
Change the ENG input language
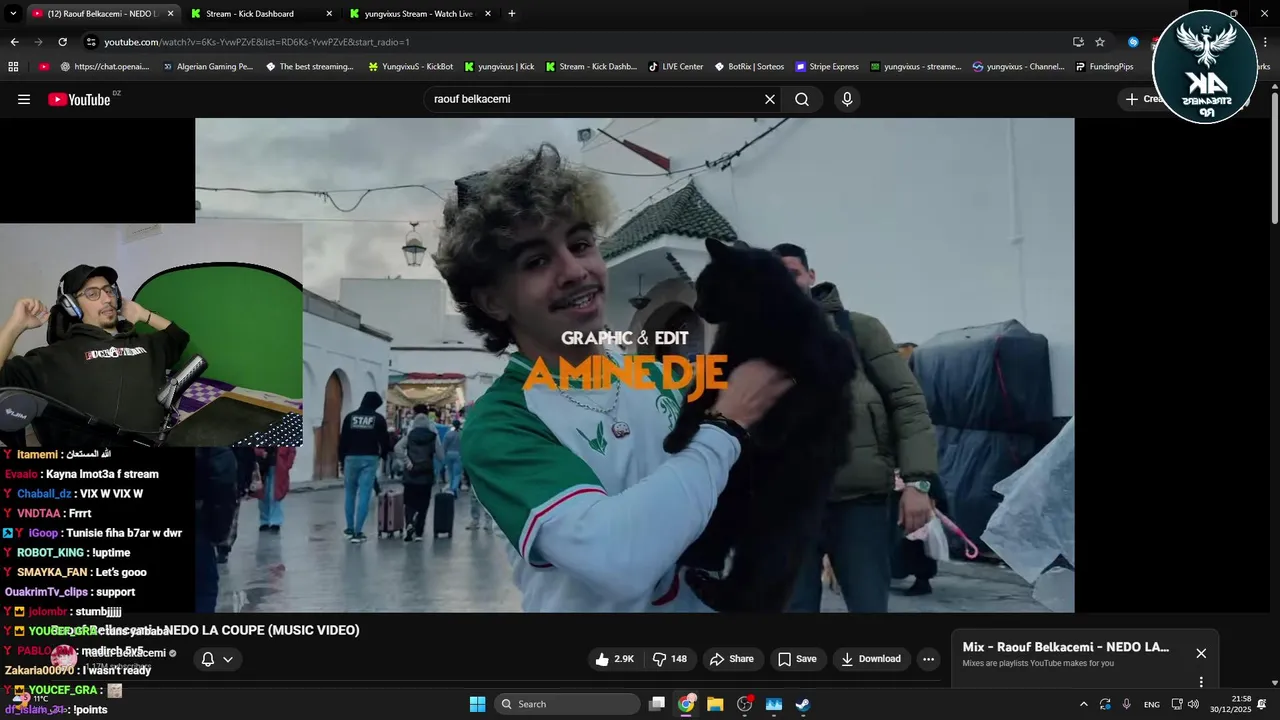1152,704
